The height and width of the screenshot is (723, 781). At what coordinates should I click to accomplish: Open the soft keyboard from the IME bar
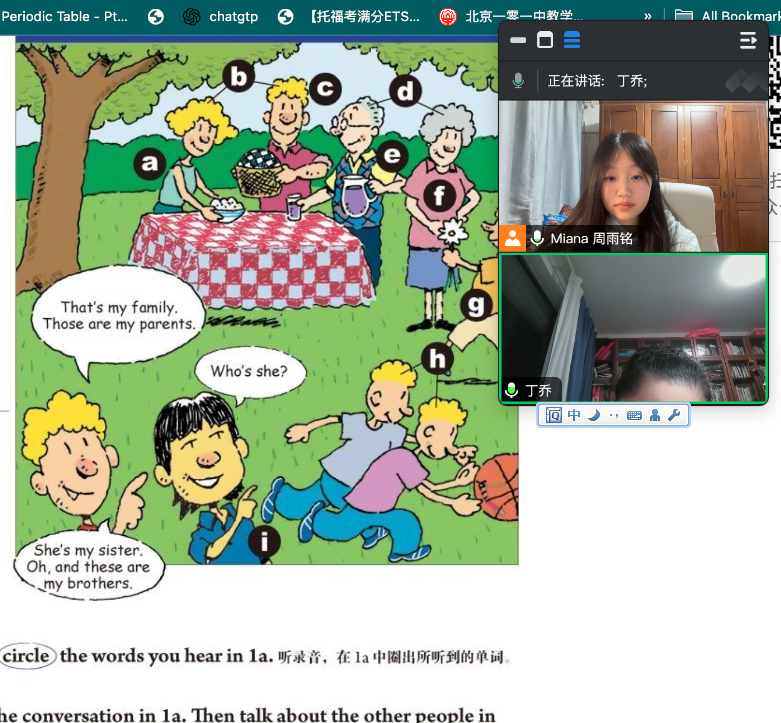[x=634, y=415]
